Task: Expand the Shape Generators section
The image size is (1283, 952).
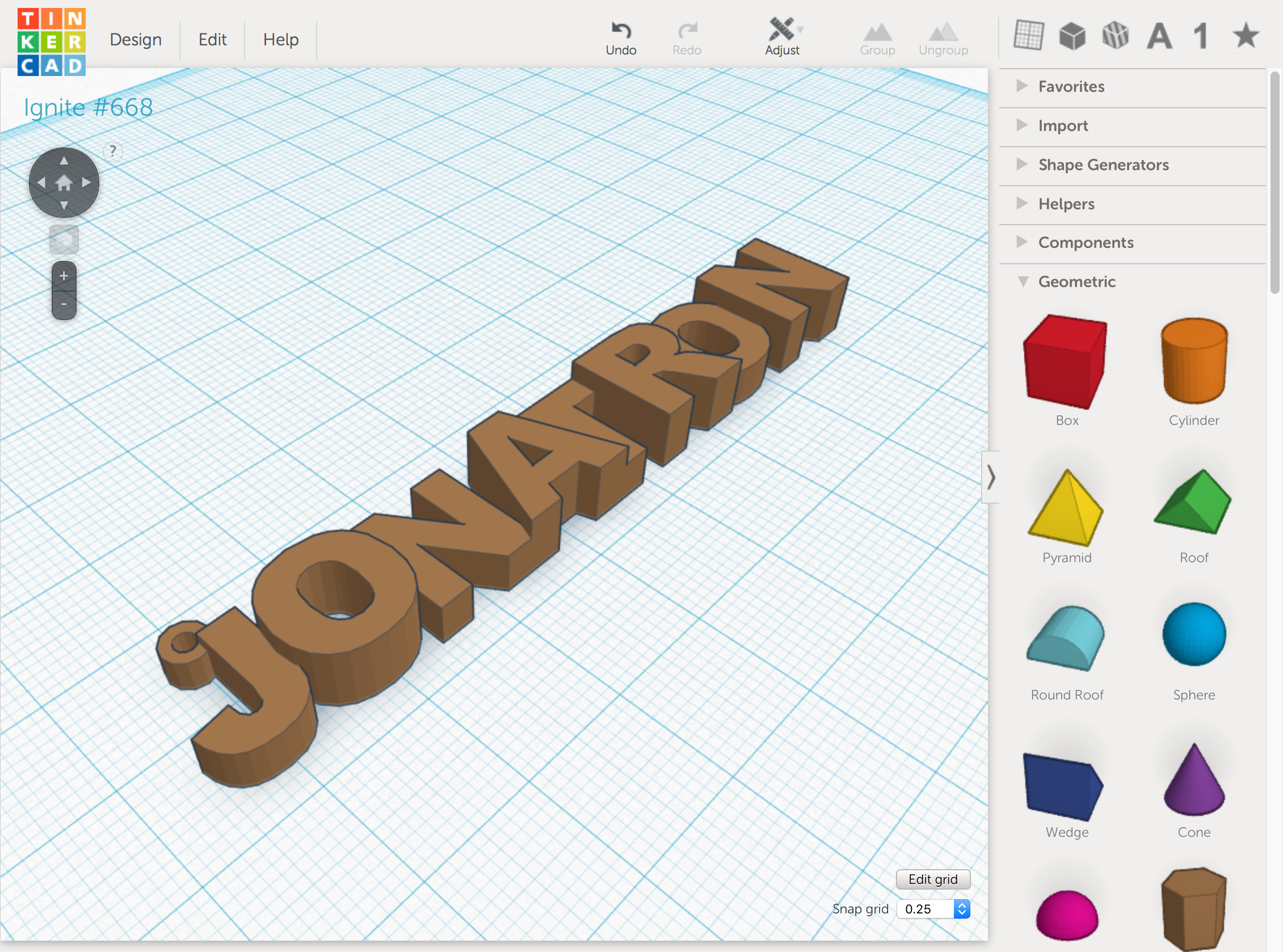Action: (x=1103, y=165)
